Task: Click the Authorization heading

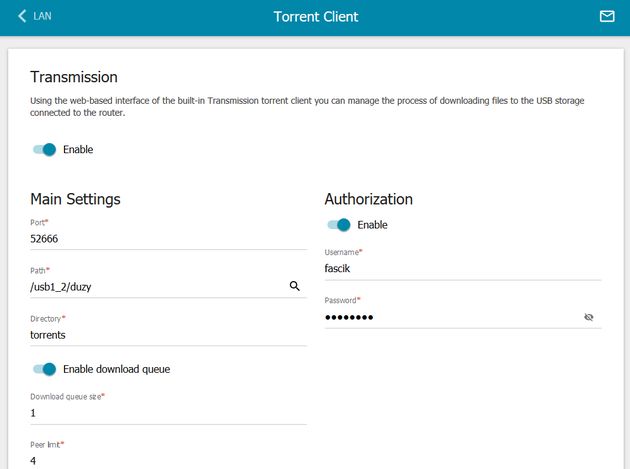Action: (x=368, y=199)
